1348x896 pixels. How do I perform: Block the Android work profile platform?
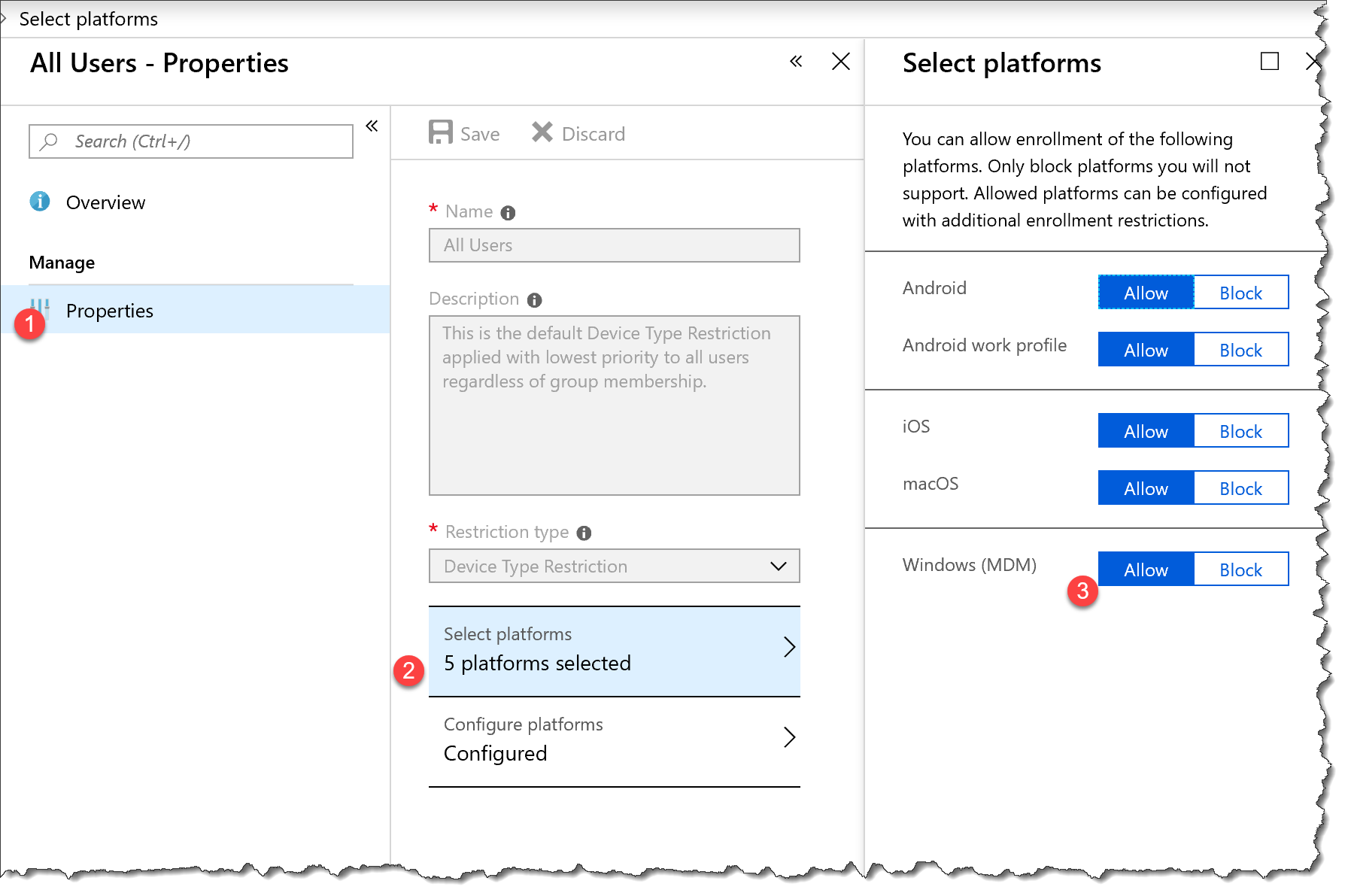click(1240, 350)
